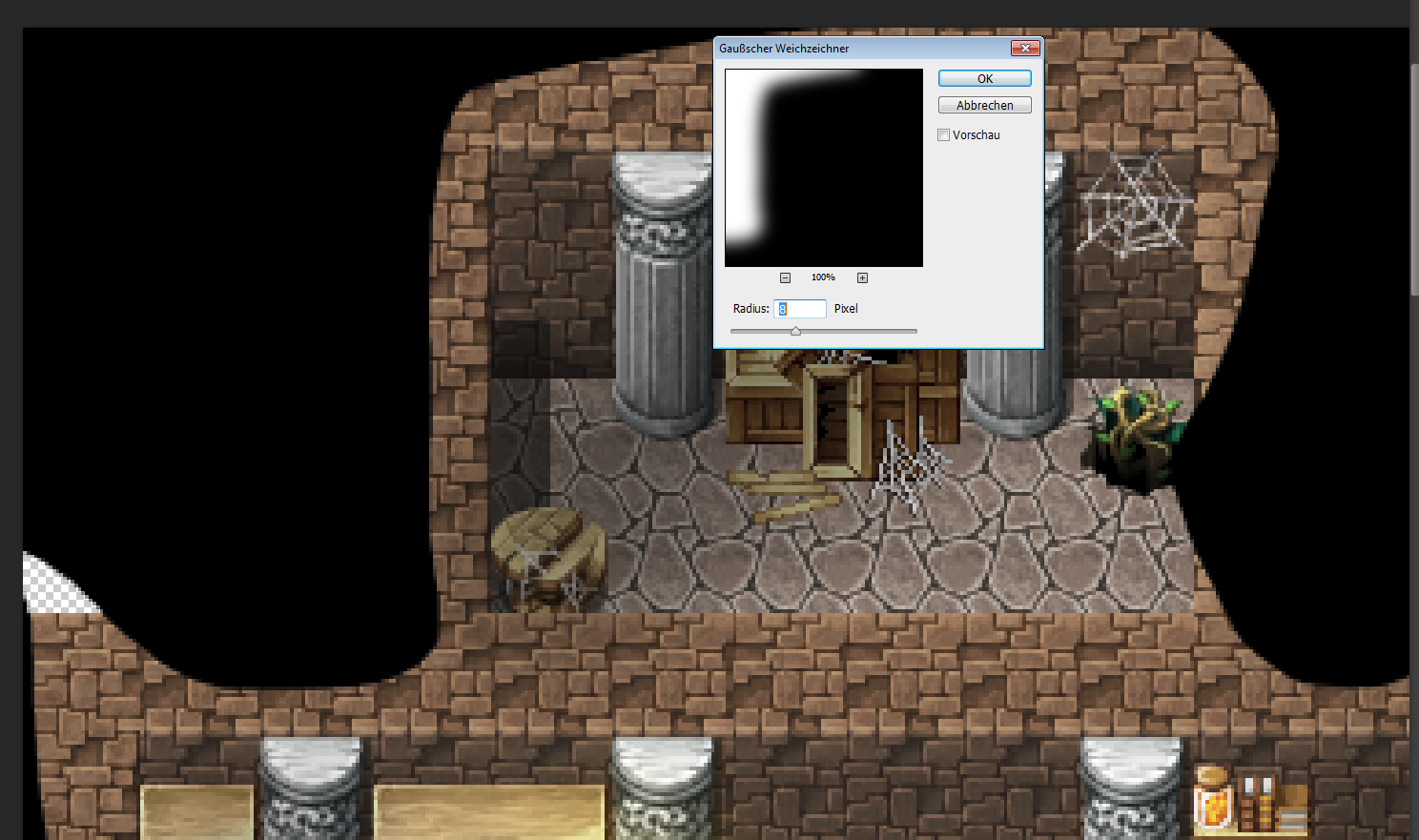Close the Gaußscher Weichzeichner dialog
1419x840 pixels.
[1025, 48]
